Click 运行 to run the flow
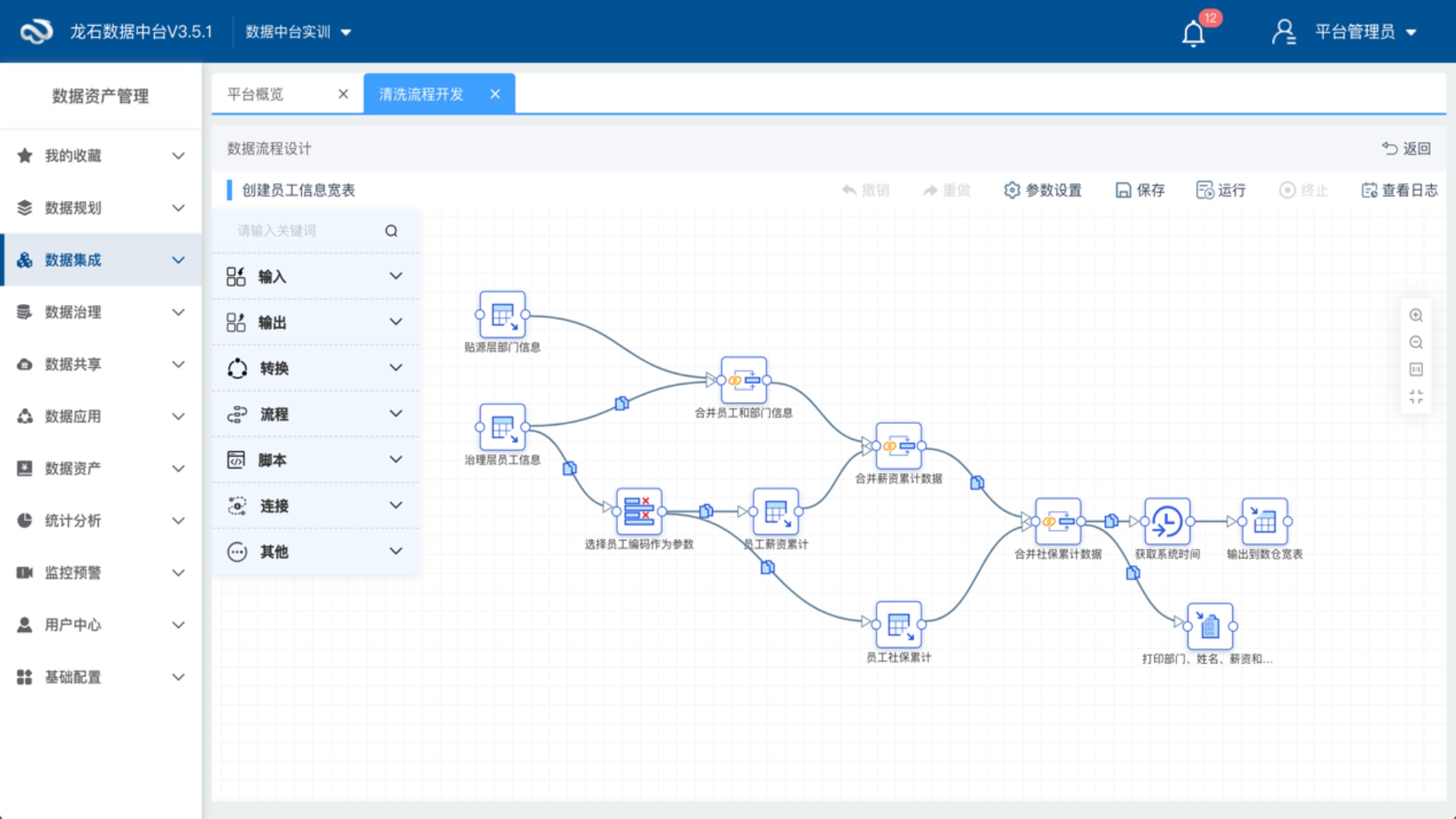1456x819 pixels. (x=1221, y=190)
